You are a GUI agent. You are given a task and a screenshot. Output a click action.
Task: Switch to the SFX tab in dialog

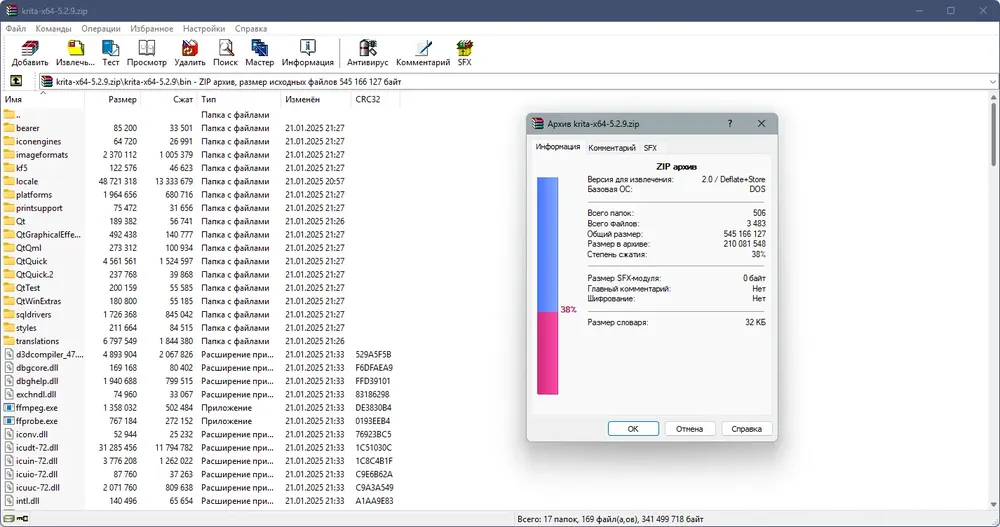click(x=650, y=147)
